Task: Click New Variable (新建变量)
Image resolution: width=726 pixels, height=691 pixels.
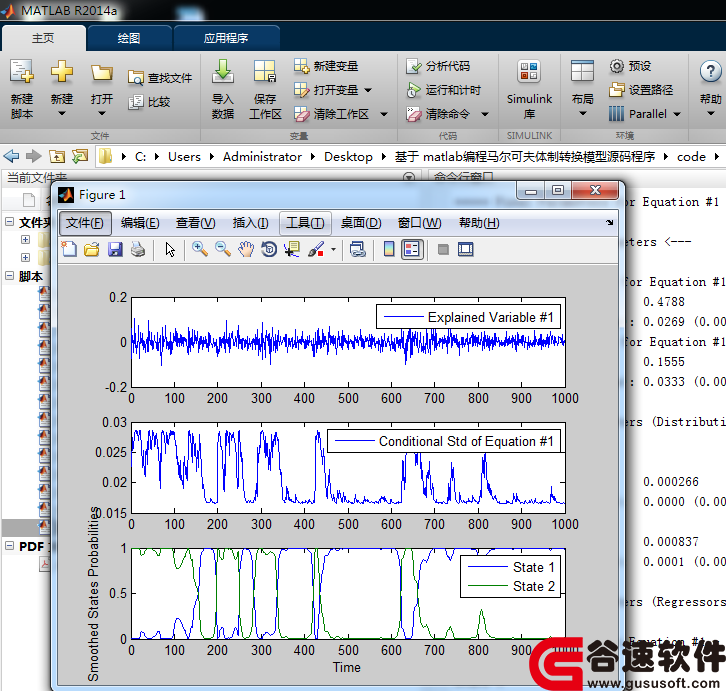Action: click(x=326, y=66)
